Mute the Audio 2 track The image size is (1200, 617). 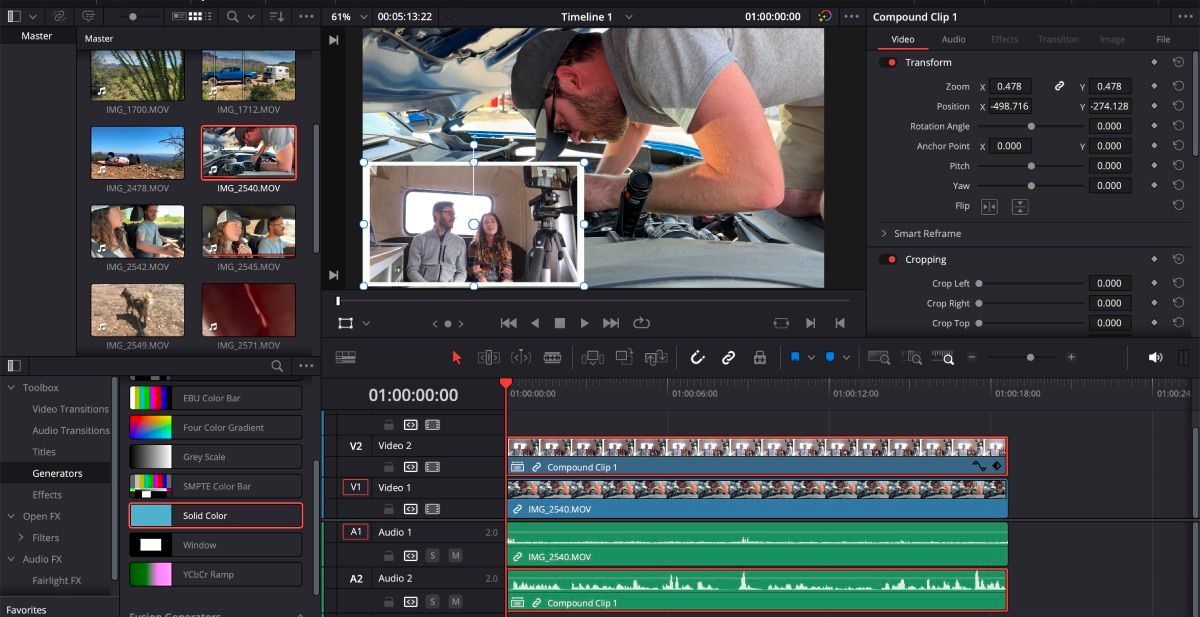[x=455, y=601]
